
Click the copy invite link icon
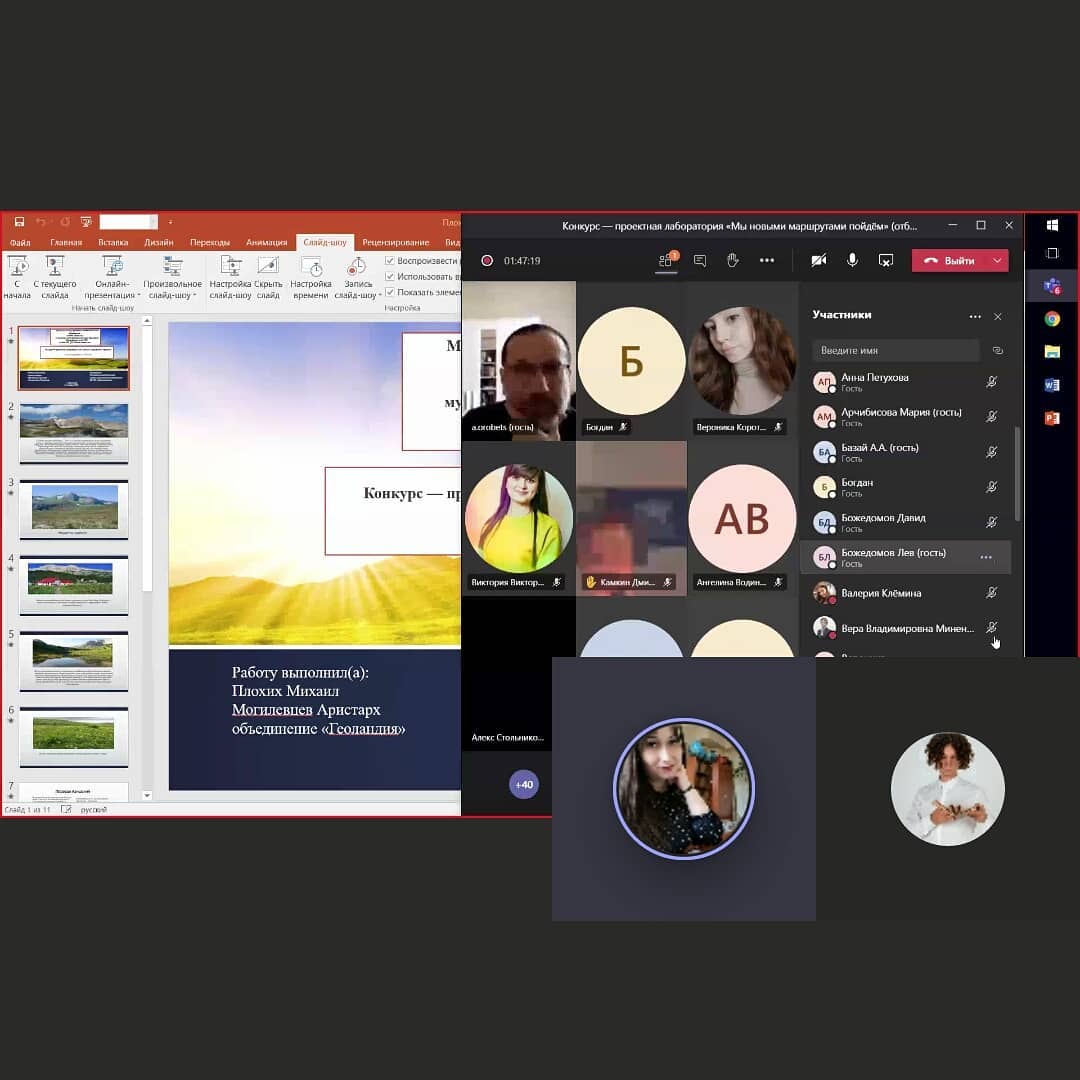click(x=997, y=351)
